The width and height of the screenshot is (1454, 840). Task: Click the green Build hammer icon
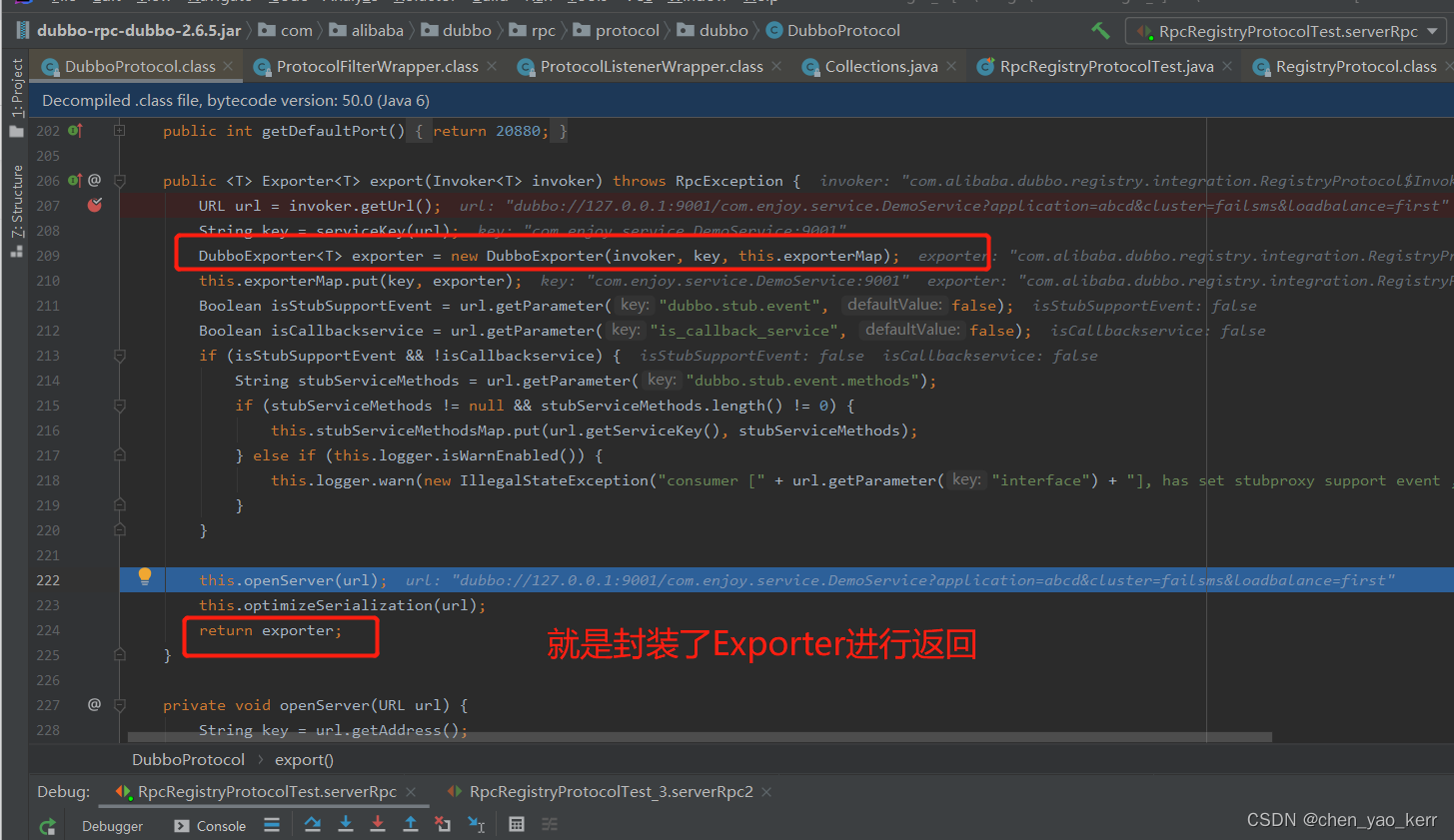tap(1100, 31)
